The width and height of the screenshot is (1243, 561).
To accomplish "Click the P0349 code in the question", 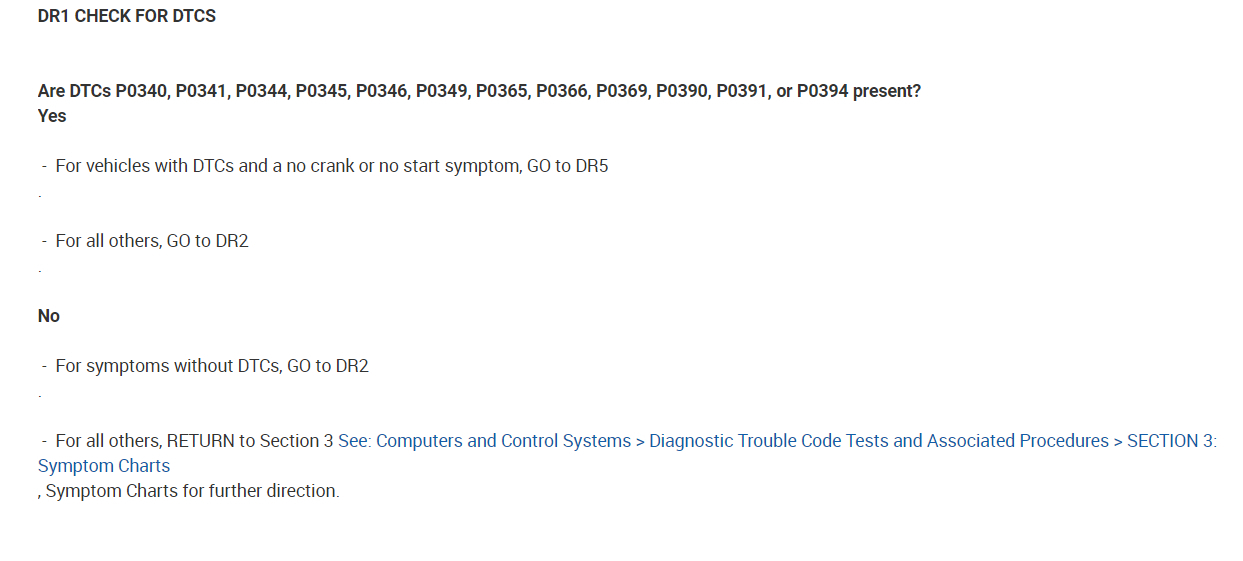I will coord(443,91).
